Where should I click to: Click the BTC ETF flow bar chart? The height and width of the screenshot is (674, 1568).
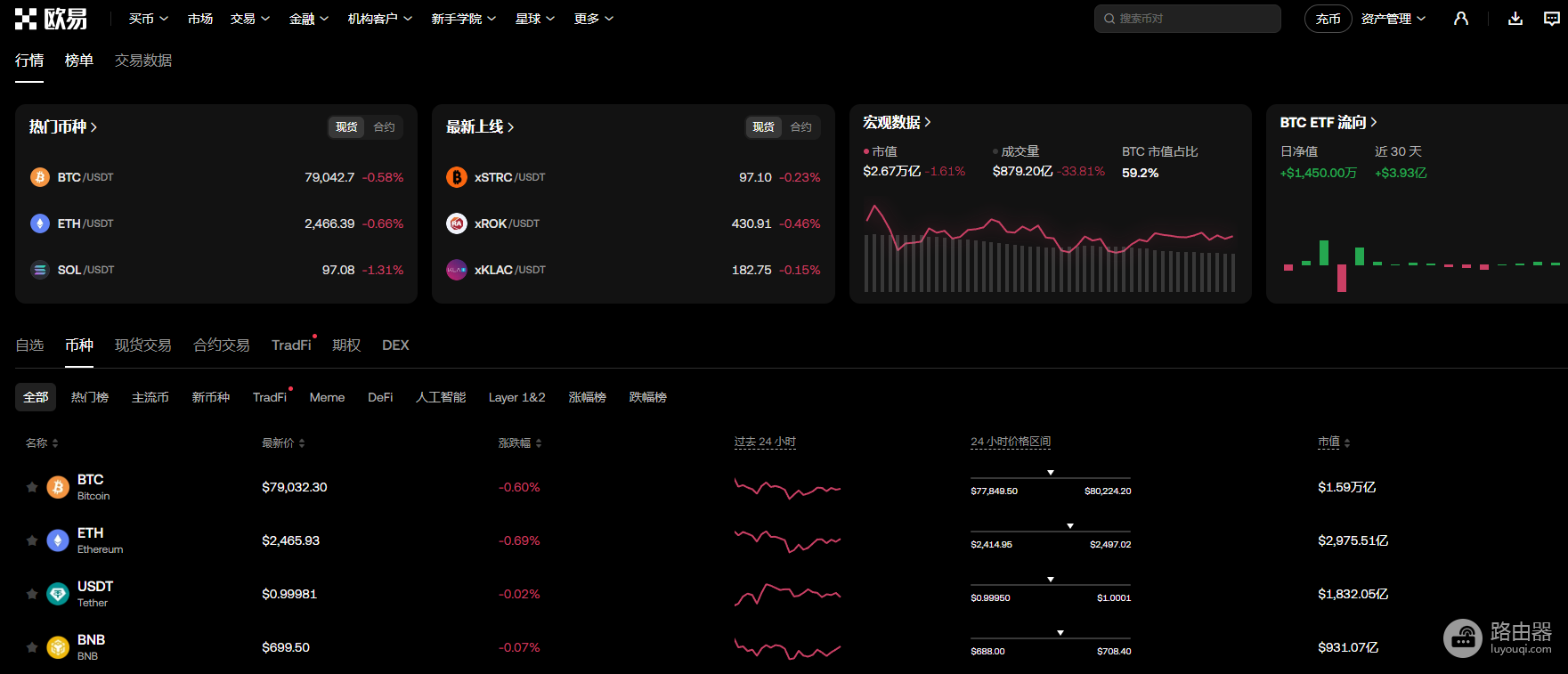click(x=1421, y=264)
